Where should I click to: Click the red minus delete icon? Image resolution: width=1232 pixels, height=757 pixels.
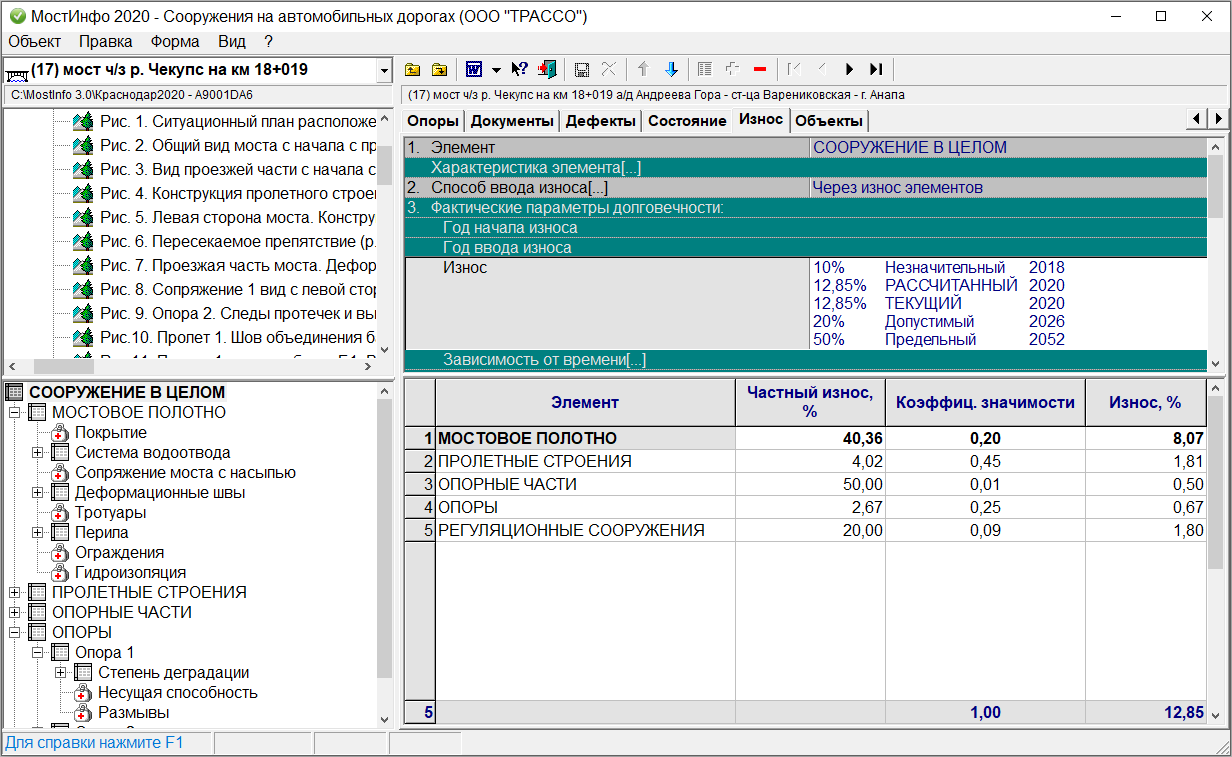point(759,69)
